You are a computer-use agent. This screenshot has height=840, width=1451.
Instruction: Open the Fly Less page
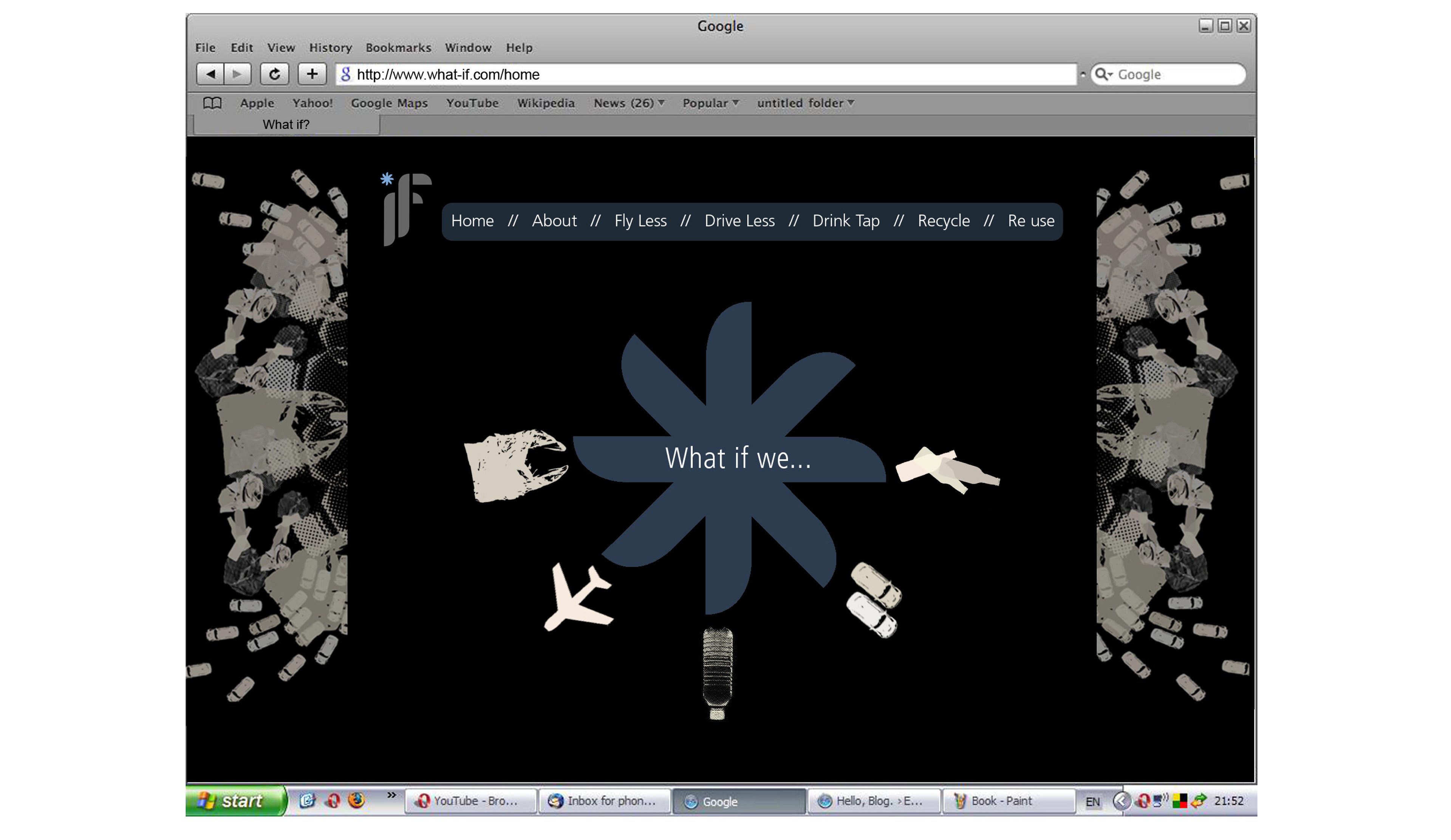640,221
